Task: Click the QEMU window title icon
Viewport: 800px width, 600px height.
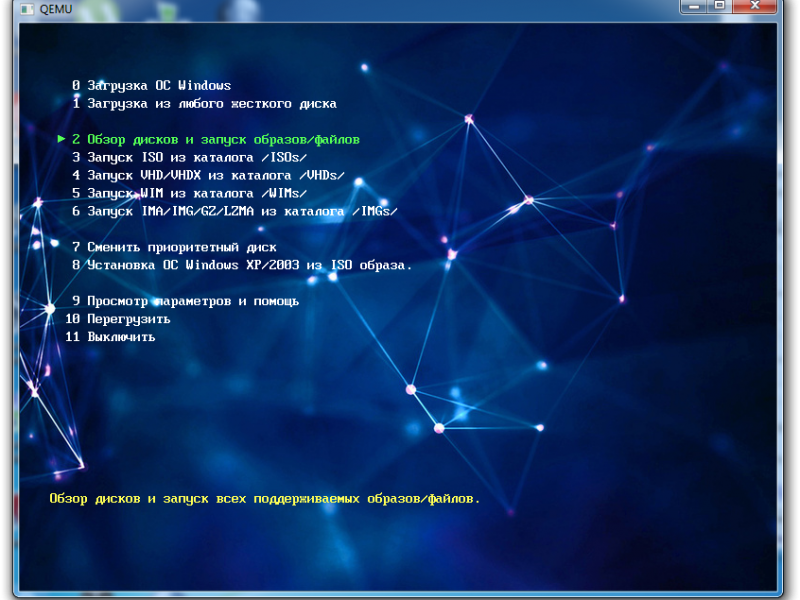Action: (x=28, y=9)
